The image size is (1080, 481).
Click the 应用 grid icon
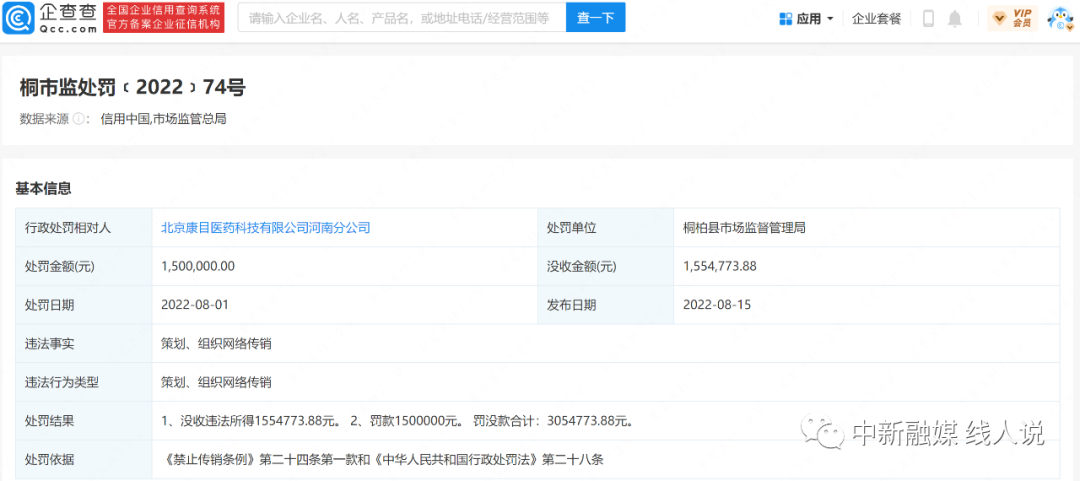tap(785, 19)
